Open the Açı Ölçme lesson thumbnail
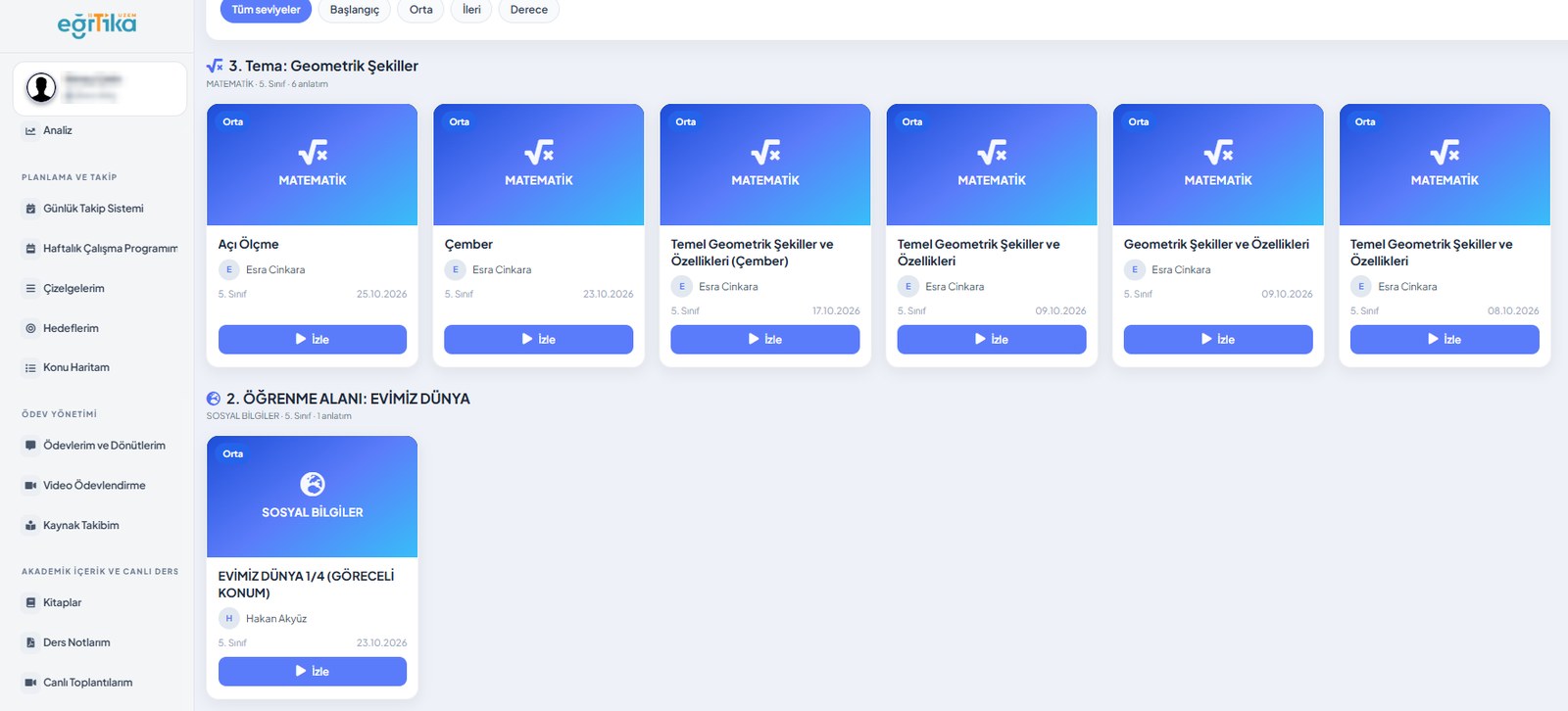 pyautogui.click(x=313, y=165)
